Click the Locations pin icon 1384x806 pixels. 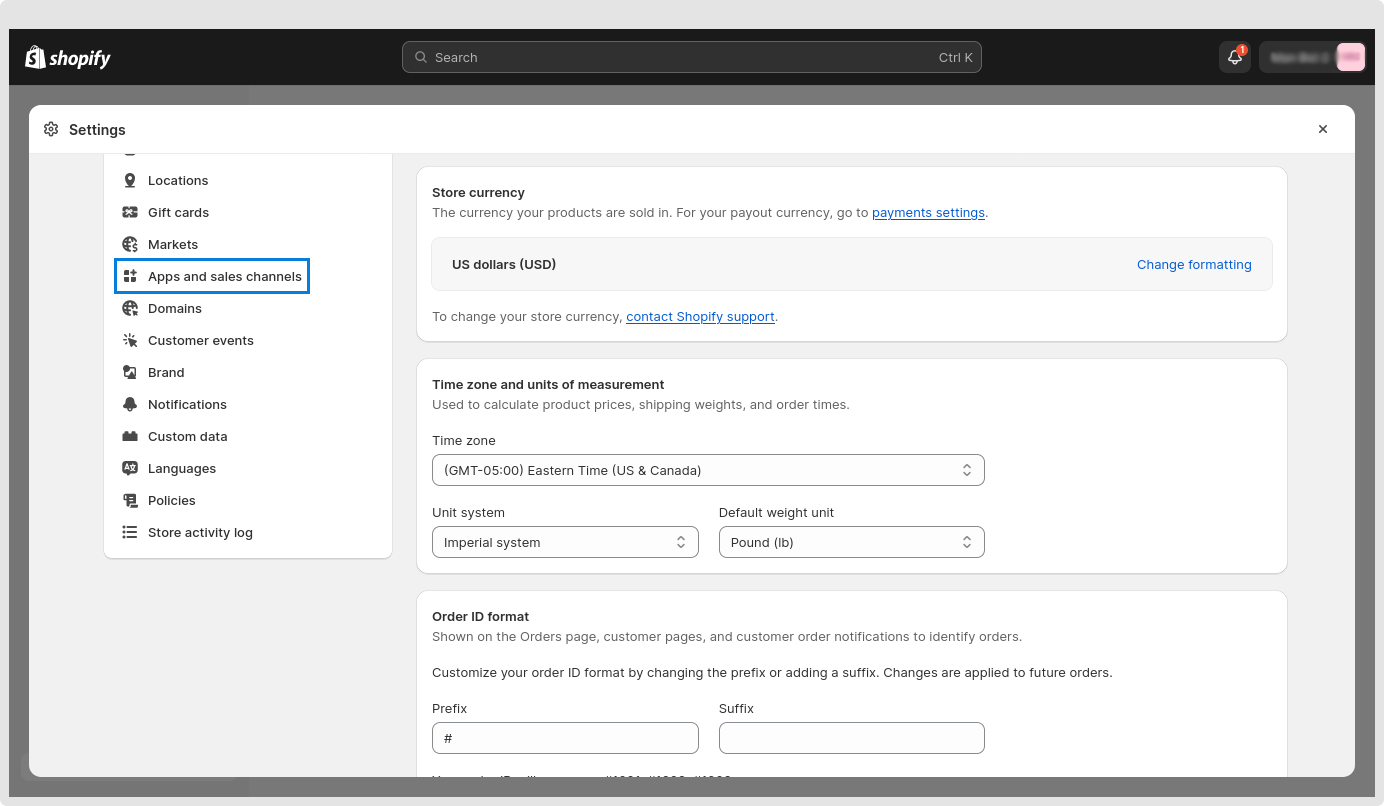click(x=130, y=181)
